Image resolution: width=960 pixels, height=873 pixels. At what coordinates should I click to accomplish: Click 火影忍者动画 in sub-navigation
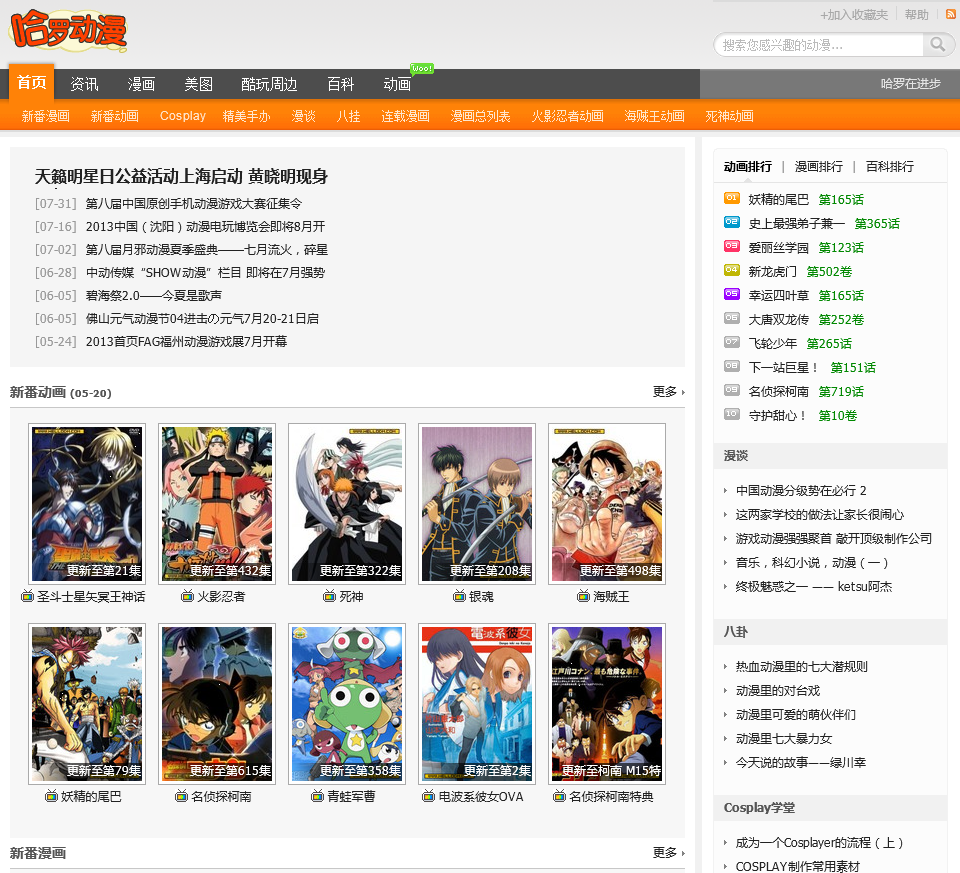click(568, 116)
